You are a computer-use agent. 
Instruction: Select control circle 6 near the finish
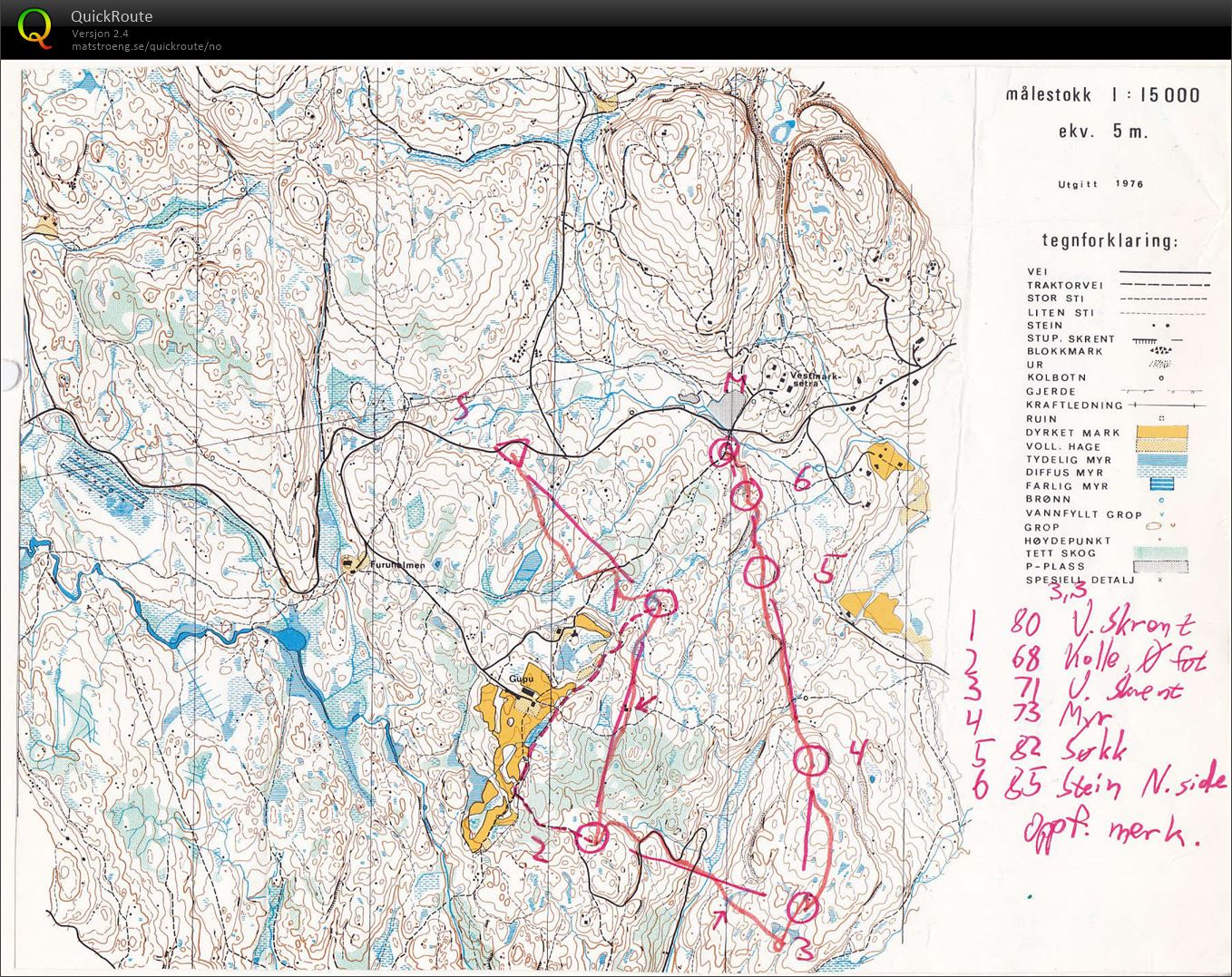pyautogui.click(x=747, y=496)
